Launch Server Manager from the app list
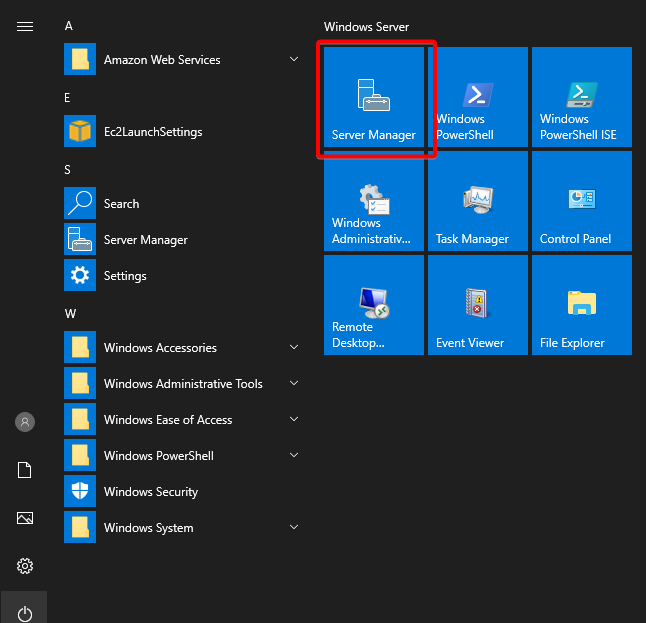This screenshot has width=646, height=623. point(181,239)
